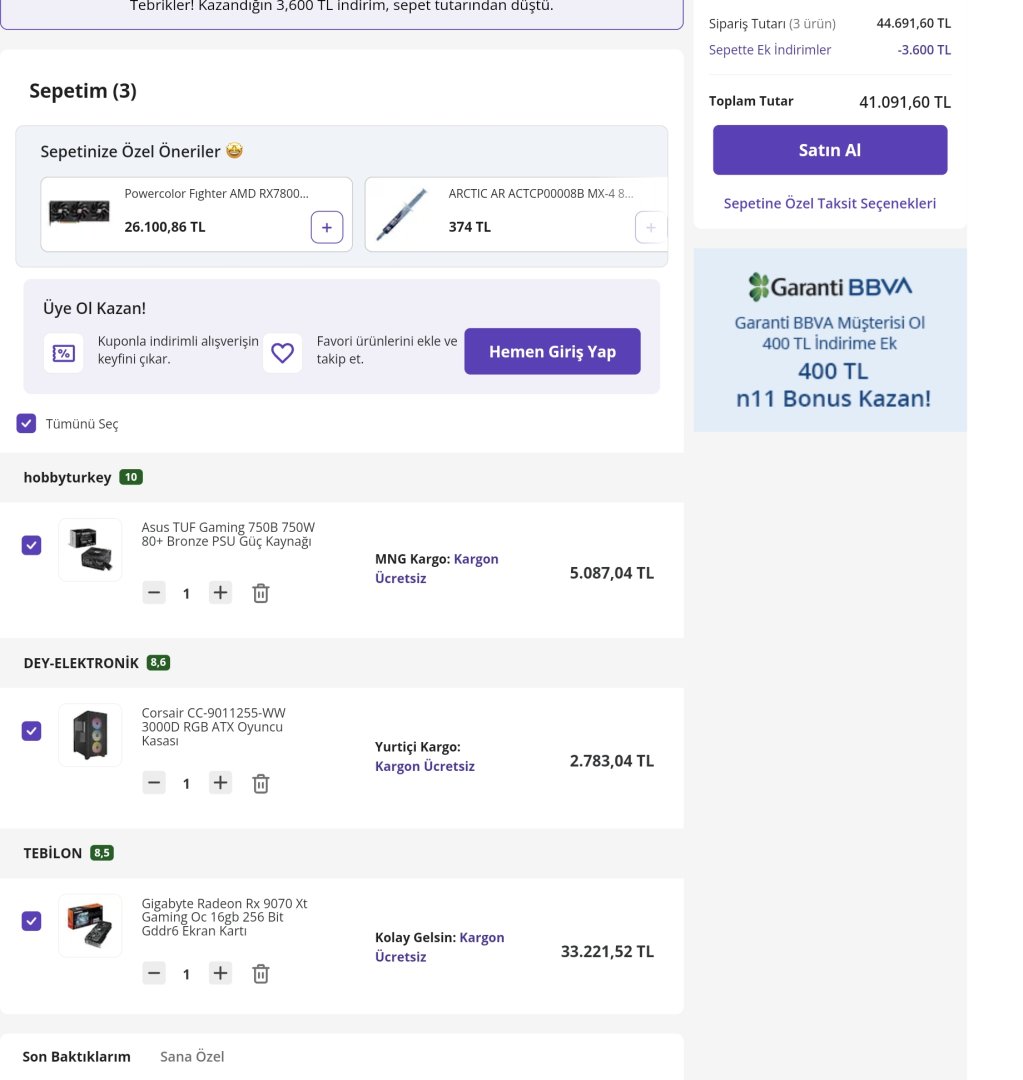Decrease Corsair case quantity
Screen dimensions: 1023x1080
point(153,783)
